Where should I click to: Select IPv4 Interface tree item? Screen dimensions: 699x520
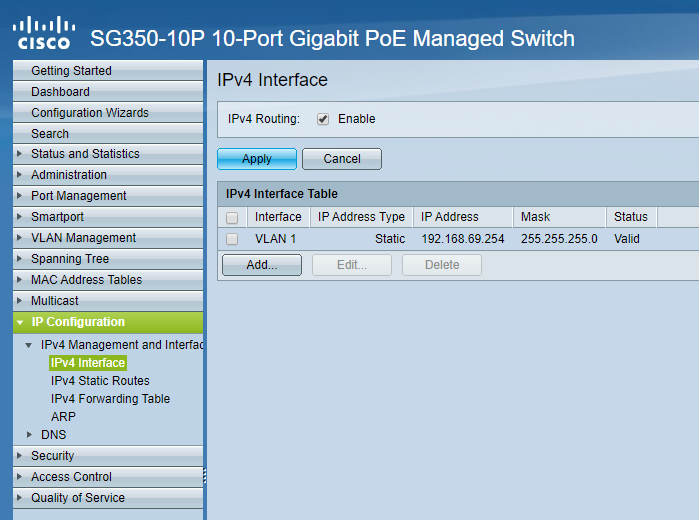tap(88, 363)
